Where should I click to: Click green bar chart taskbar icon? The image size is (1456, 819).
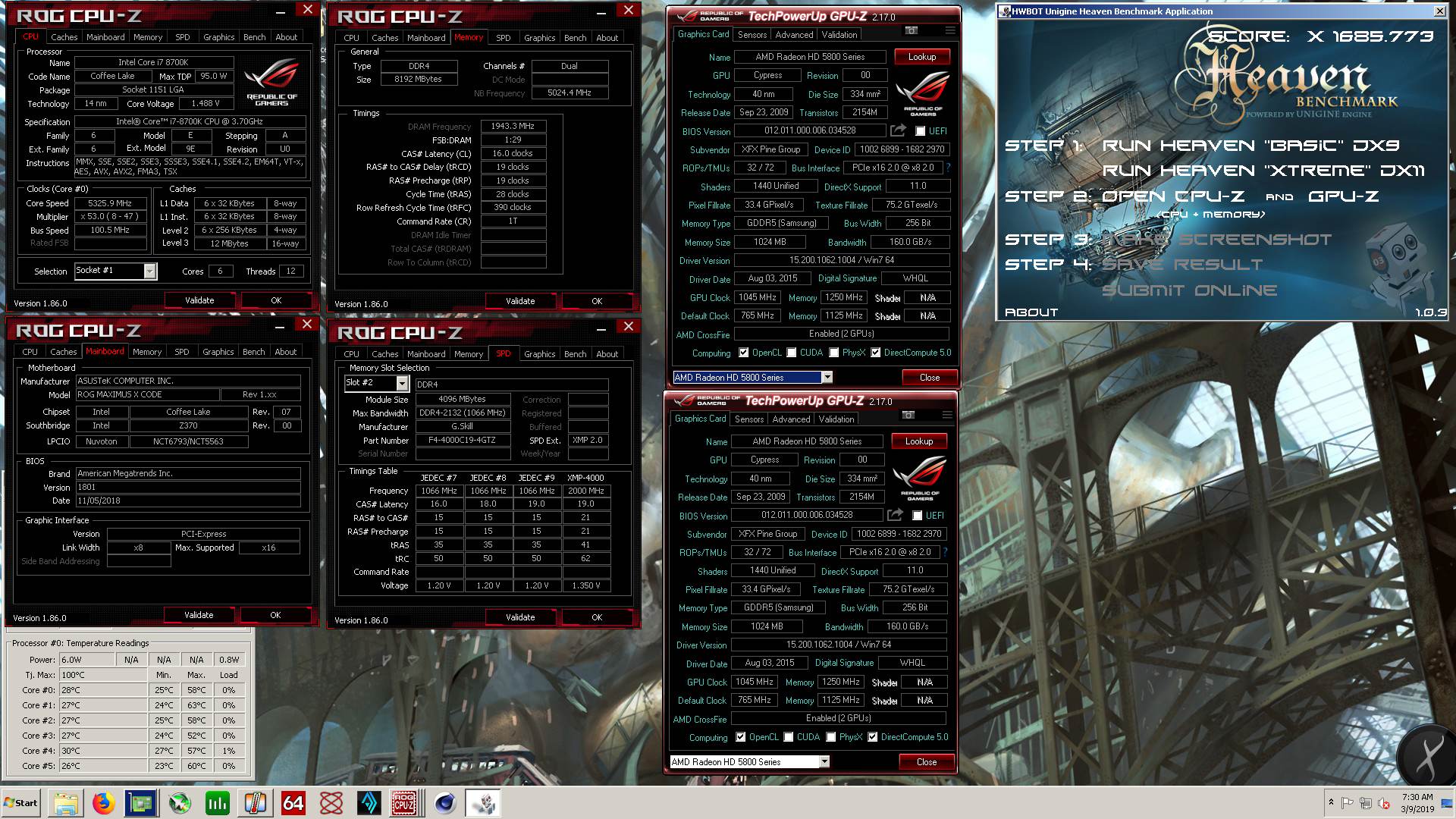click(x=218, y=803)
